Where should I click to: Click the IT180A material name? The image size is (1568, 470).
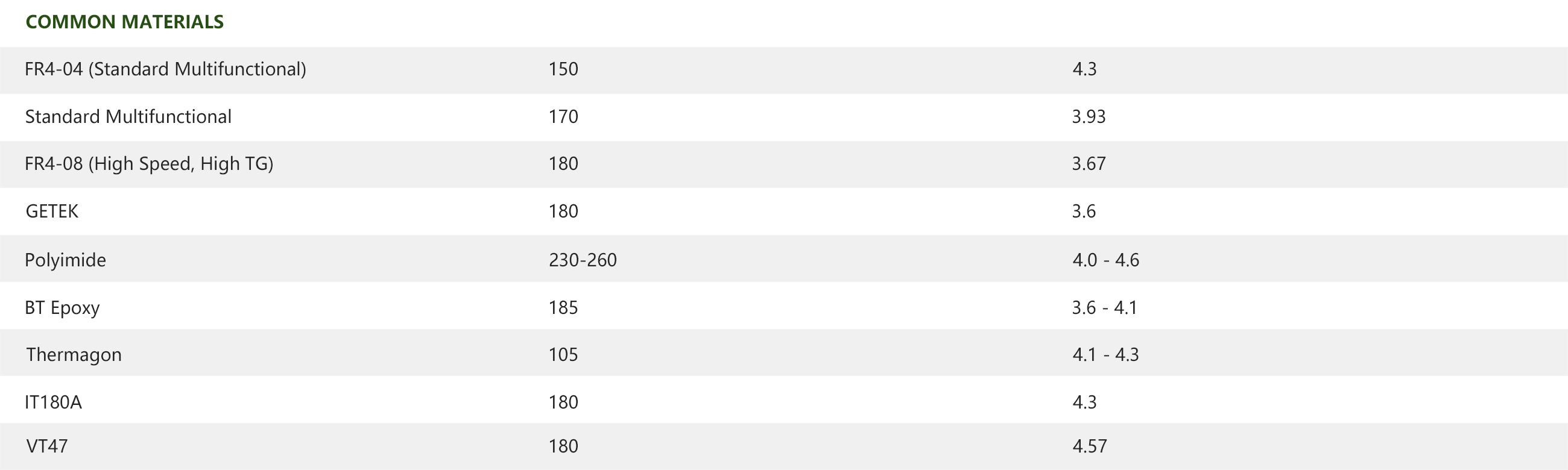point(53,402)
